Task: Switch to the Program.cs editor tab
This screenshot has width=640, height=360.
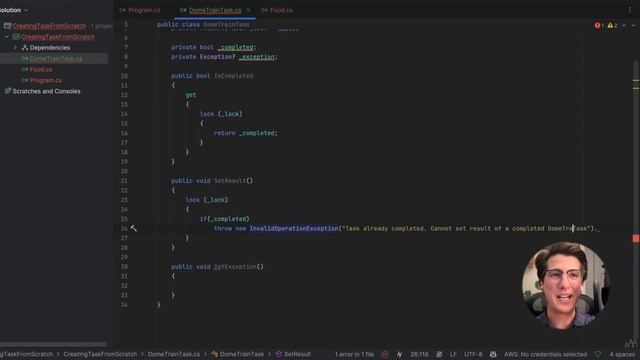Action: pos(140,10)
